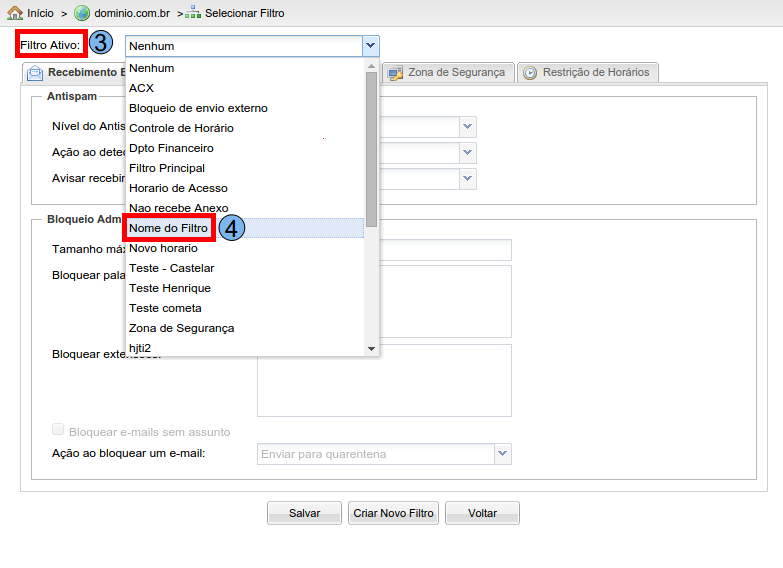The image size is (783, 568).
Task: Click Criar Novo Filtro button
Action: pos(393,513)
